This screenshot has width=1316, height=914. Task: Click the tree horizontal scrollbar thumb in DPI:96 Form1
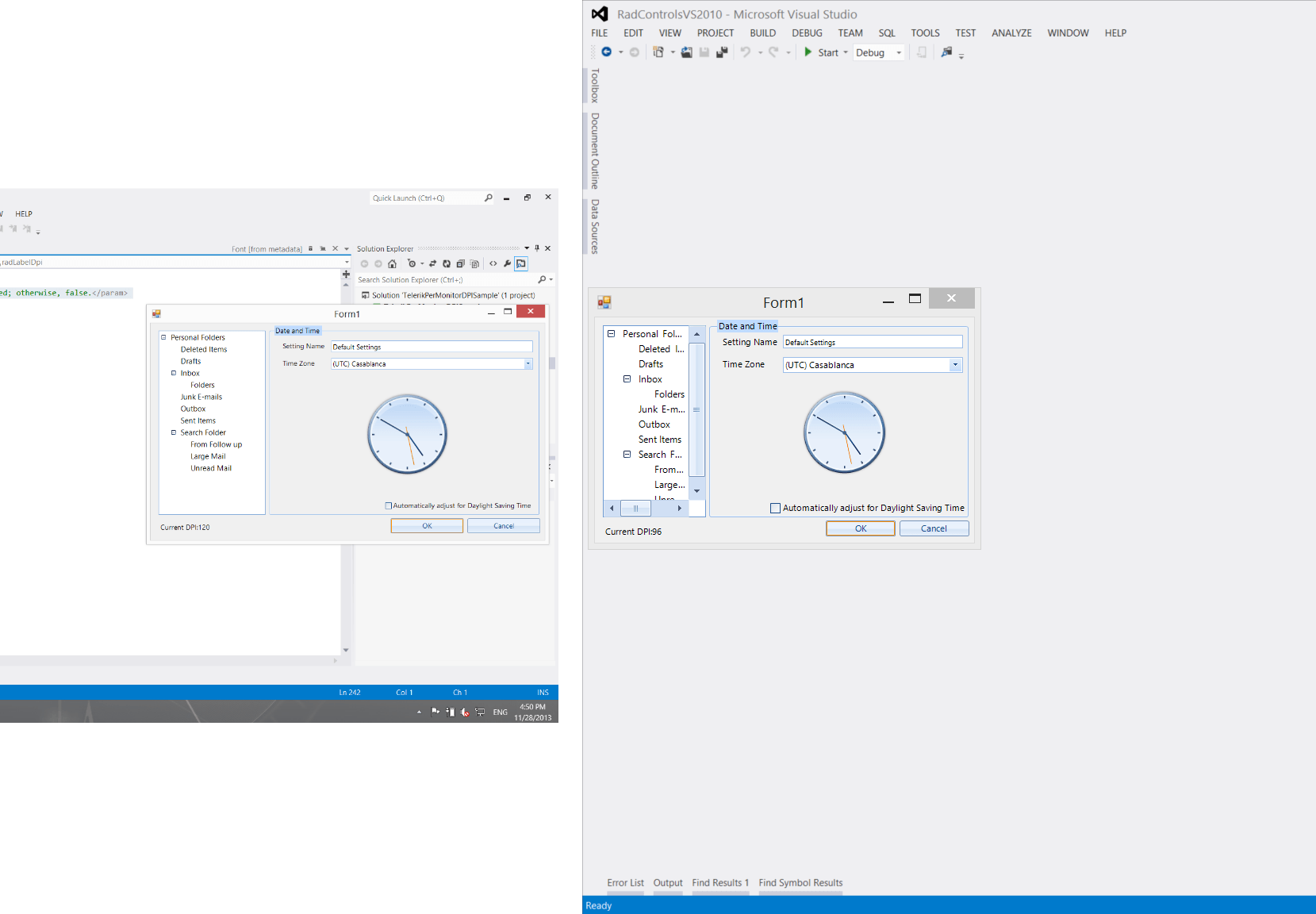point(635,509)
